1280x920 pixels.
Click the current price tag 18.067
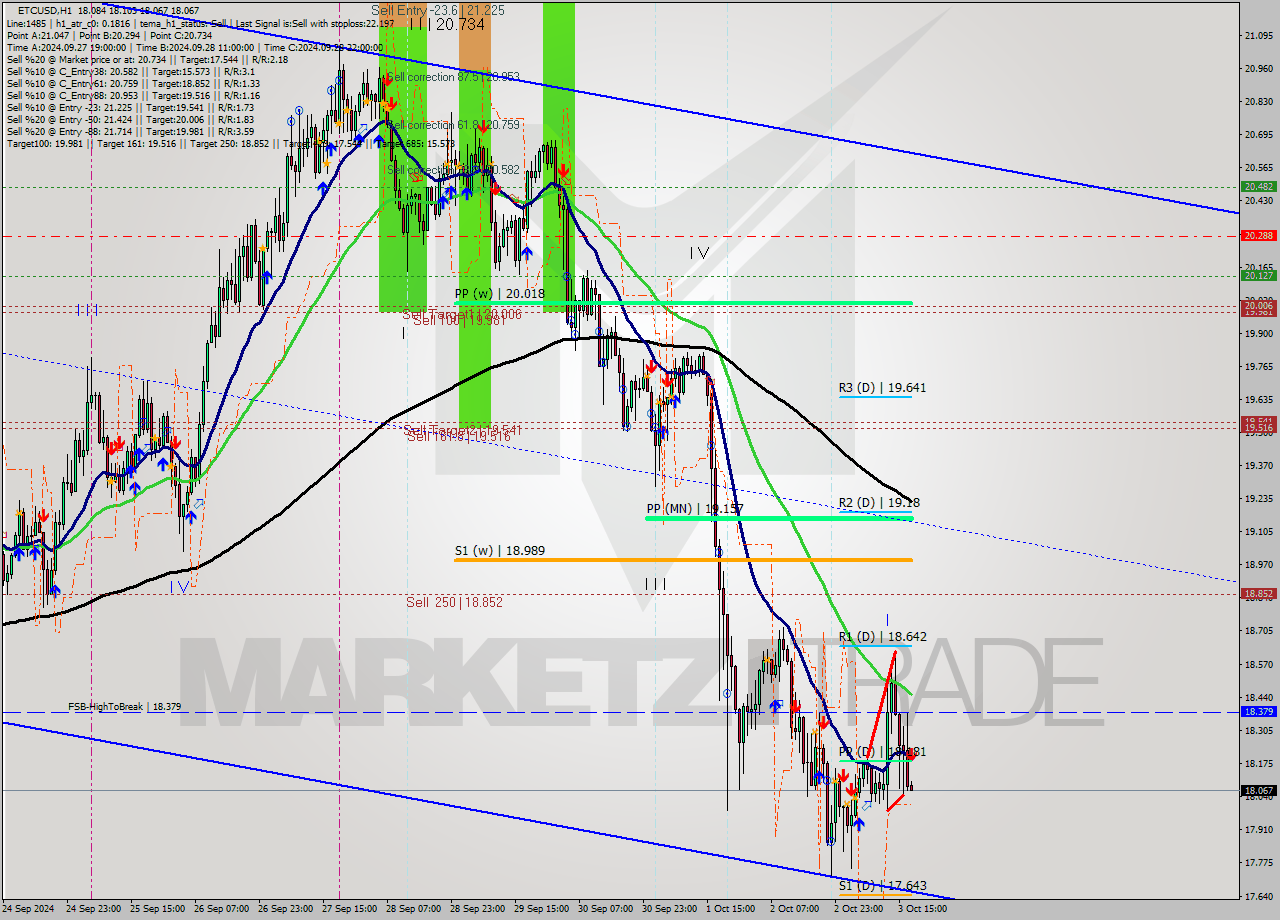pyautogui.click(x=1258, y=790)
